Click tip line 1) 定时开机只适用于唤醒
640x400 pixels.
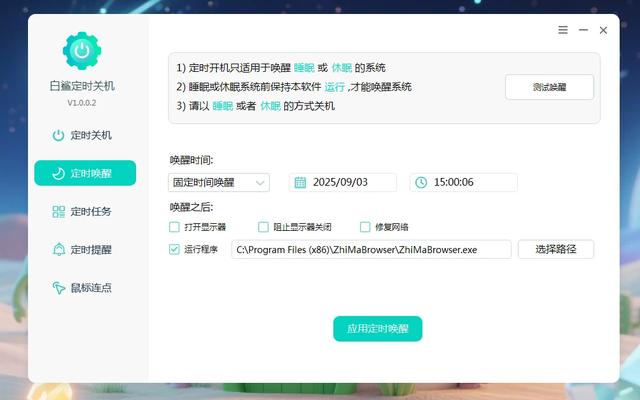tap(281, 68)
